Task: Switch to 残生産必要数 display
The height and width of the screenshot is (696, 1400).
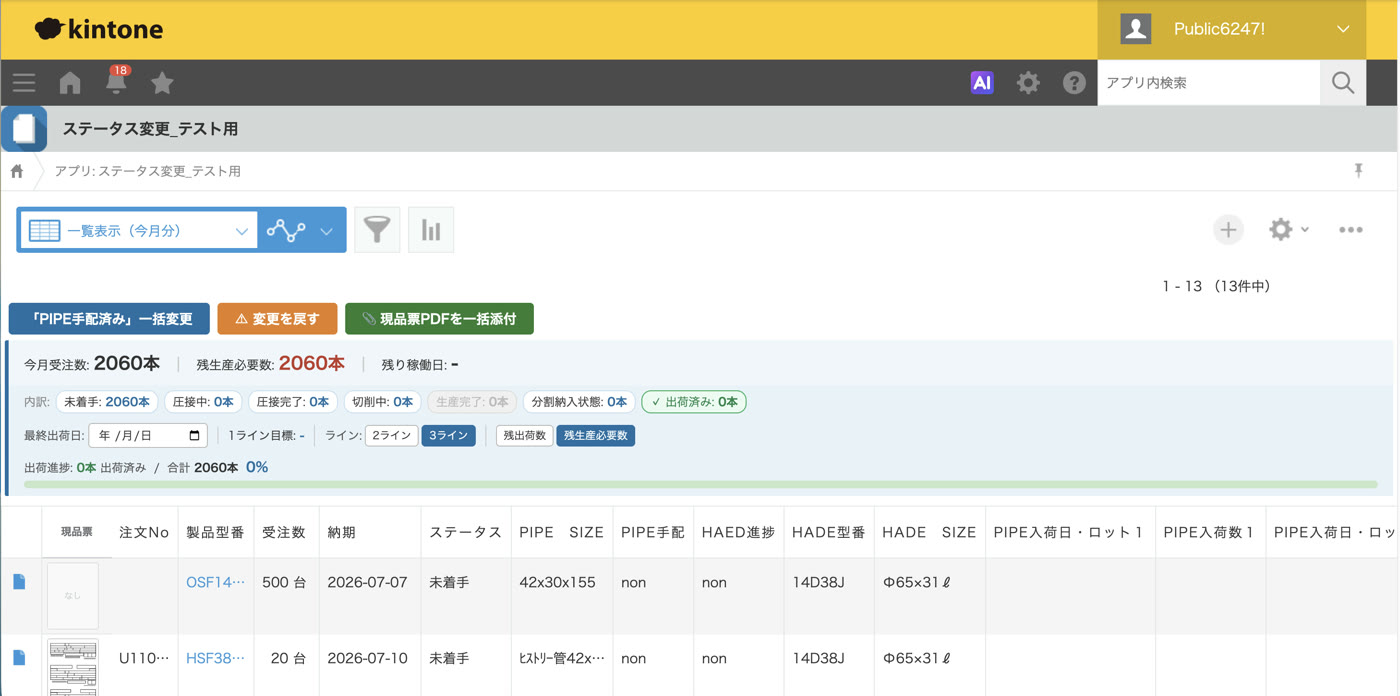Action: point(595,436)
